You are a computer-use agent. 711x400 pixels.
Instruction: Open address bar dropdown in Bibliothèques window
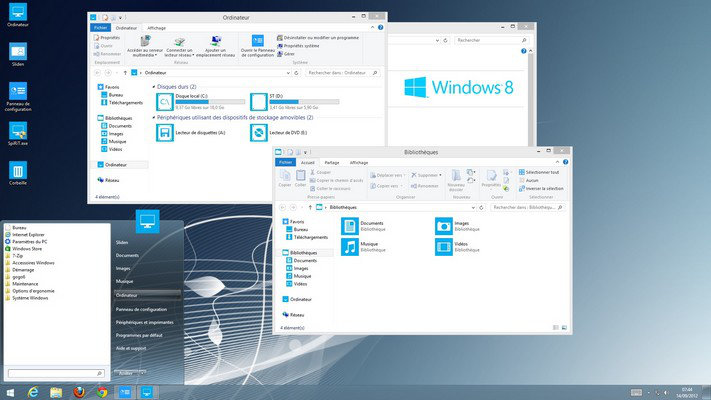point(473,207)
